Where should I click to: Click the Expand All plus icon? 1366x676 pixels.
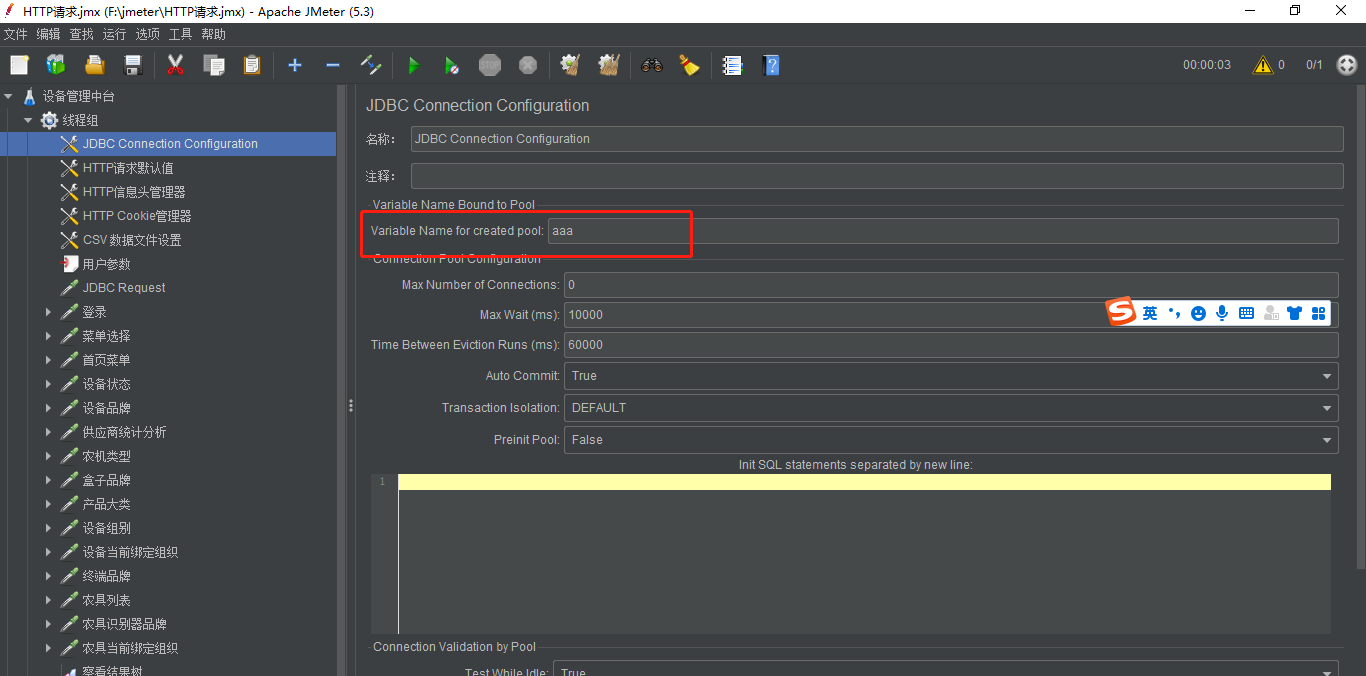295,65
